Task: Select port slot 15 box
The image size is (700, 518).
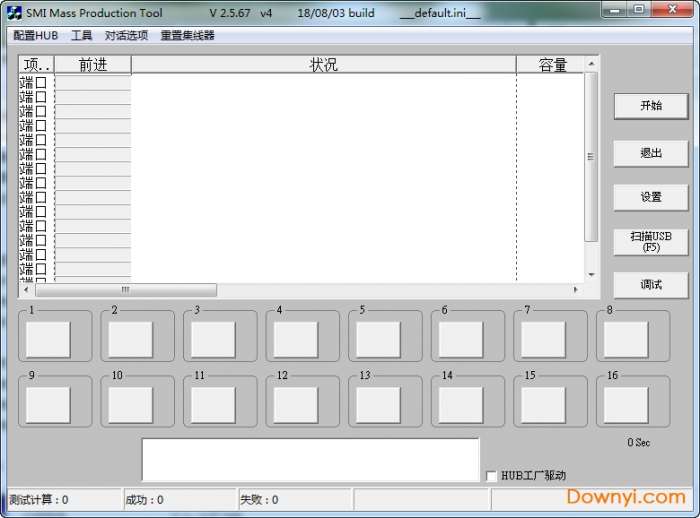Action: point(544,405)
